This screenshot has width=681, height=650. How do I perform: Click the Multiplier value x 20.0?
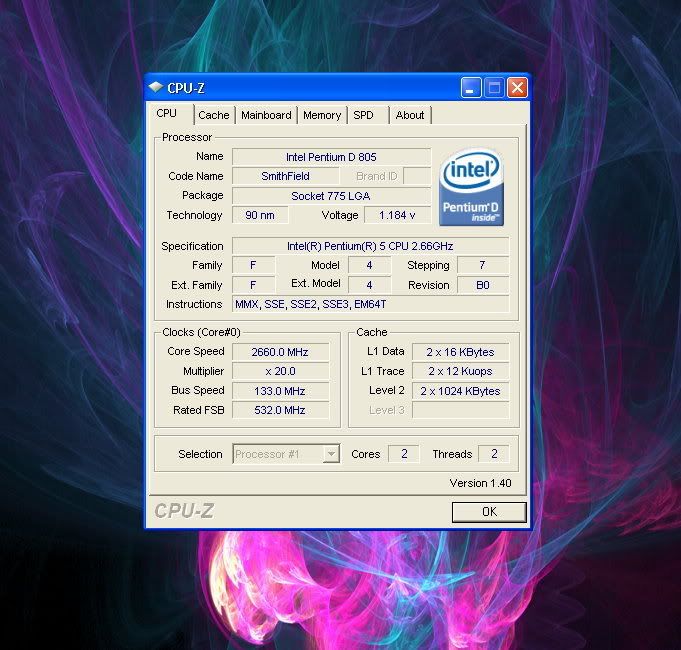(x=281, y=371)
